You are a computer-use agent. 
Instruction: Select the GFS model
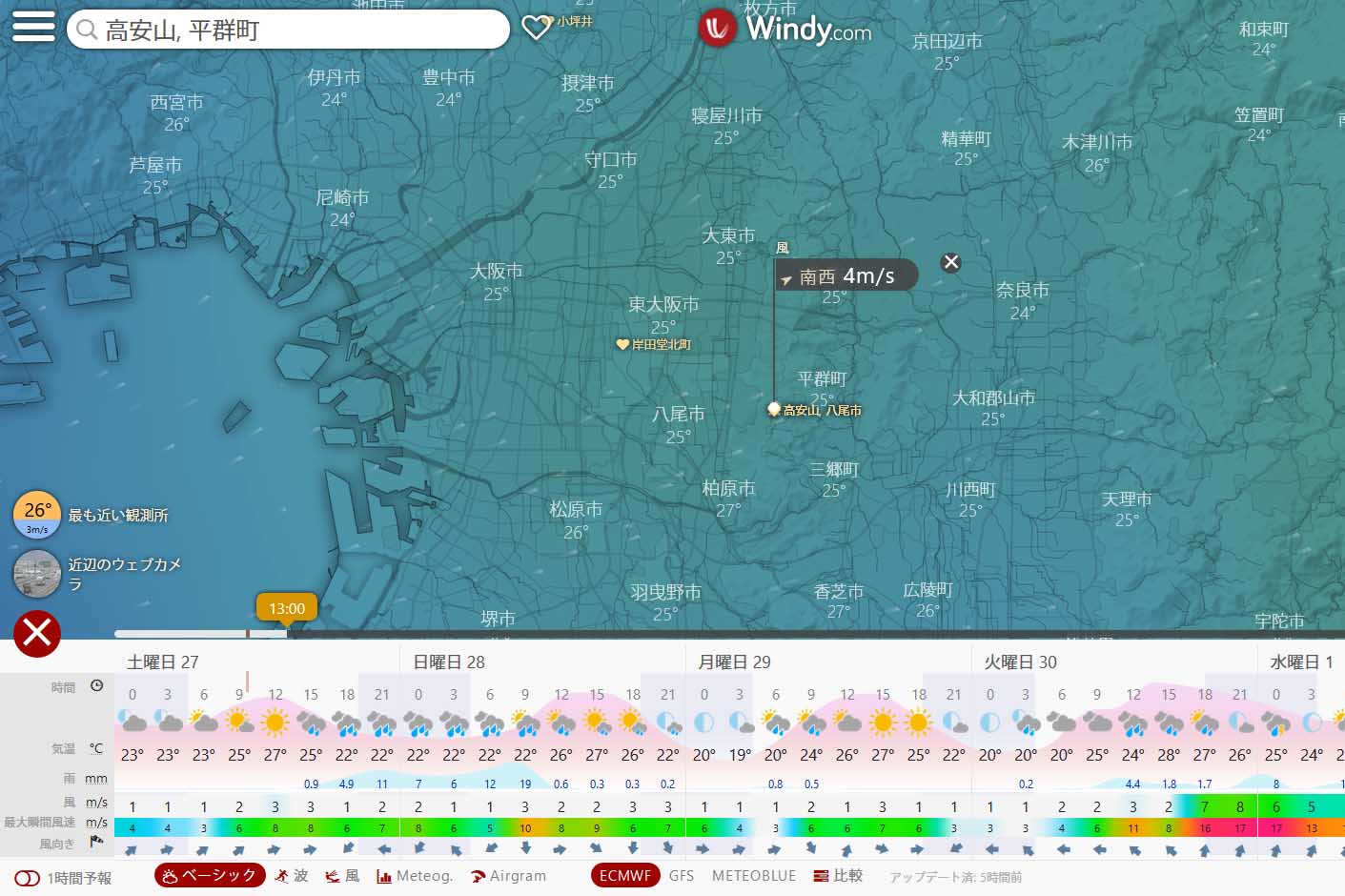682,875
